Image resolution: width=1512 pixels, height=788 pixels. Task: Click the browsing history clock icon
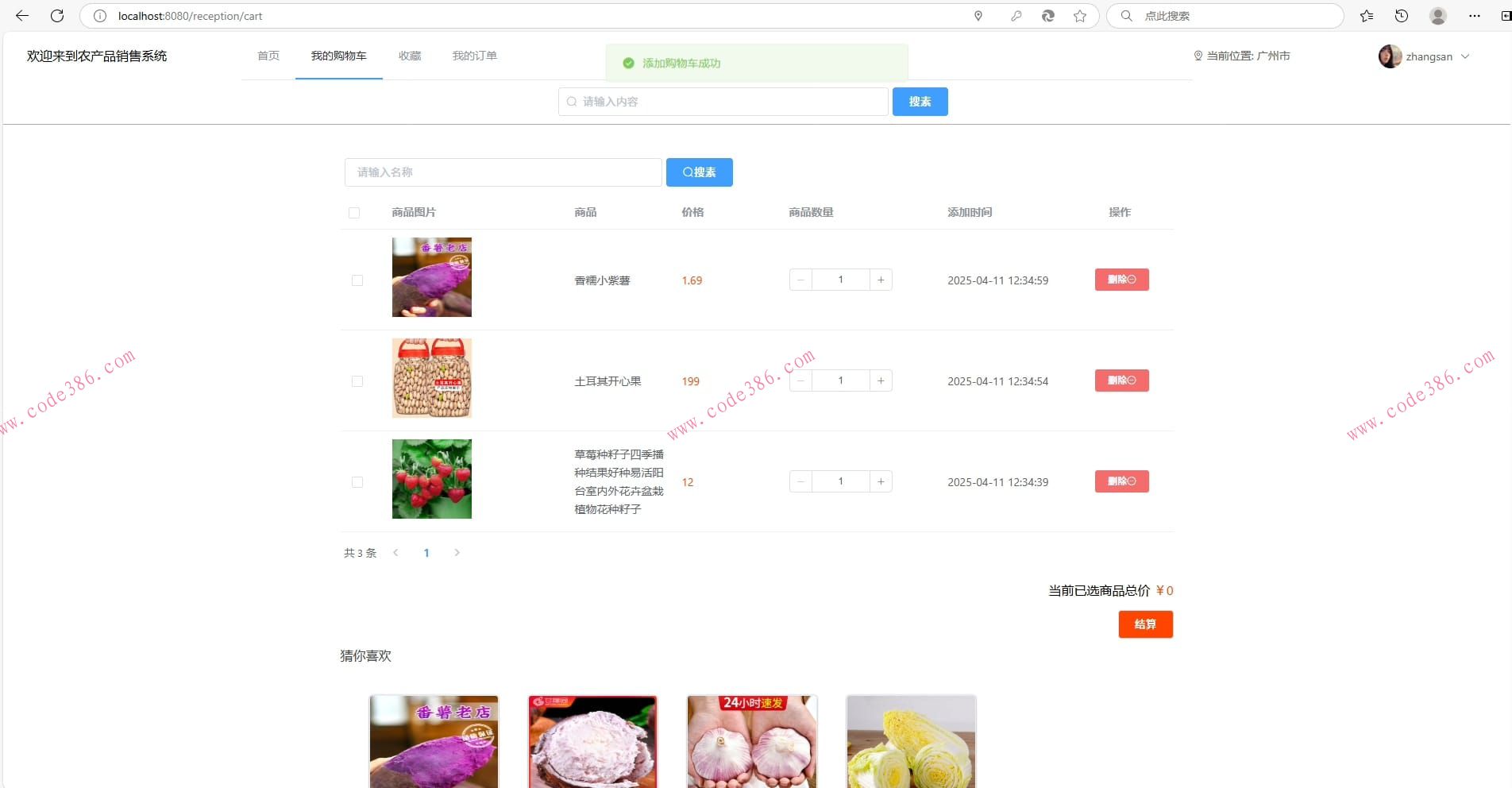pyautogui.click(x=1402, y=15)
